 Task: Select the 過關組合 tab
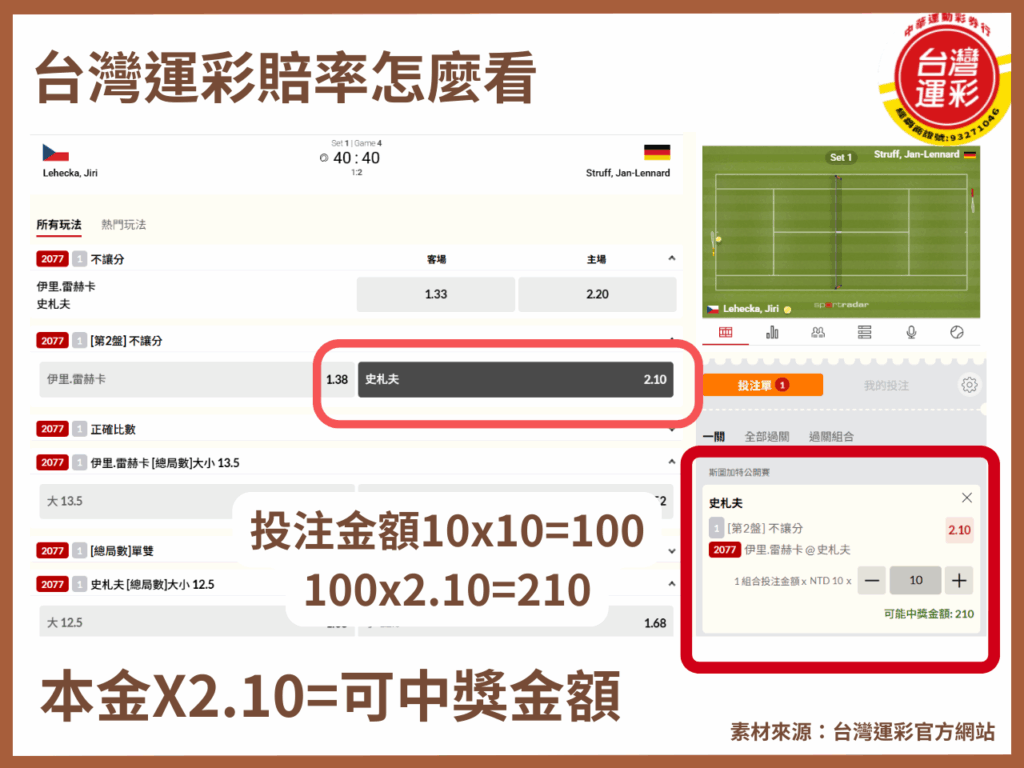(x=831, y=436)
